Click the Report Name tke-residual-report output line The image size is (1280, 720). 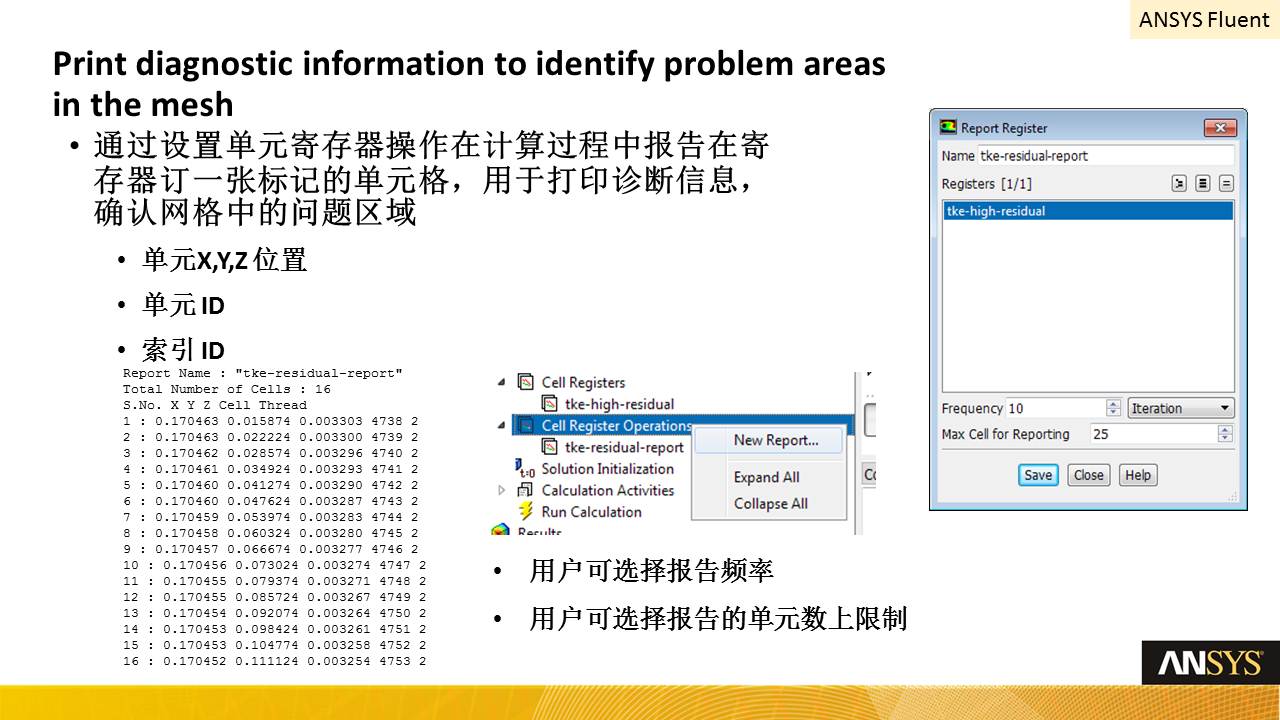(263, 373)
